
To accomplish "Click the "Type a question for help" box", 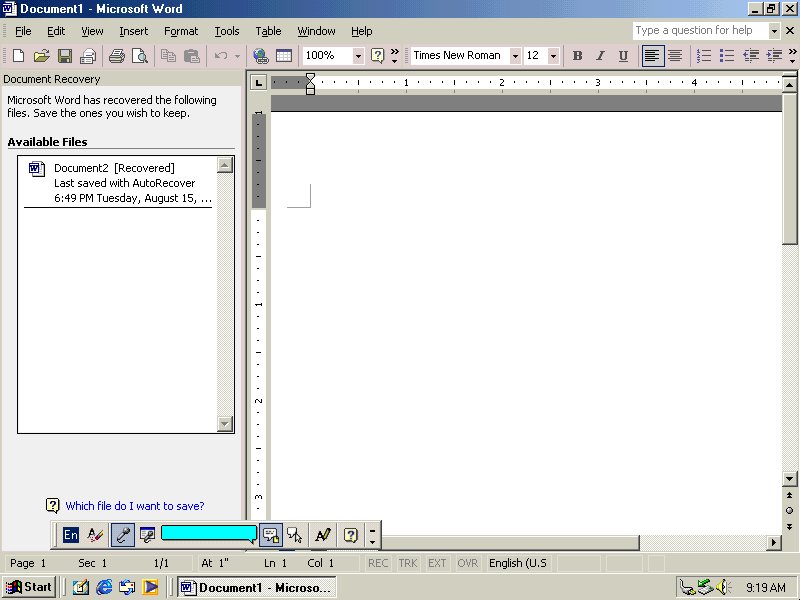I will (701, 31).
